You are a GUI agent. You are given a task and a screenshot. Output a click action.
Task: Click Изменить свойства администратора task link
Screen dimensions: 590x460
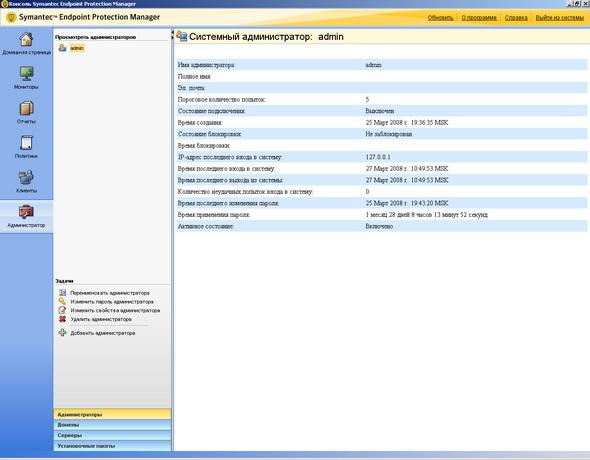tap(116, 311)
